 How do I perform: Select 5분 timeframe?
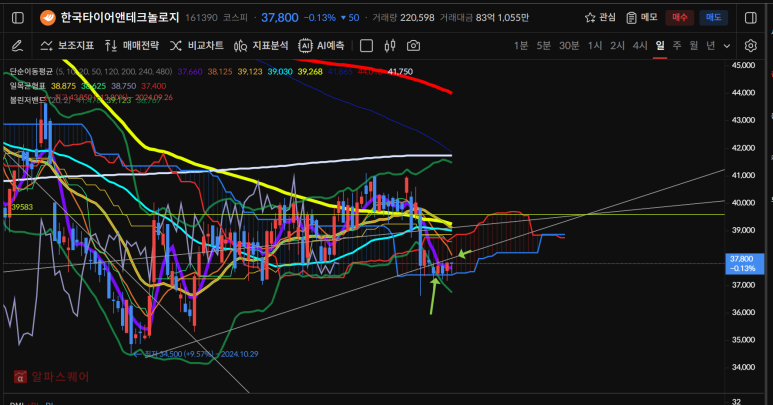pyautogui.click(x=543, y=46)
